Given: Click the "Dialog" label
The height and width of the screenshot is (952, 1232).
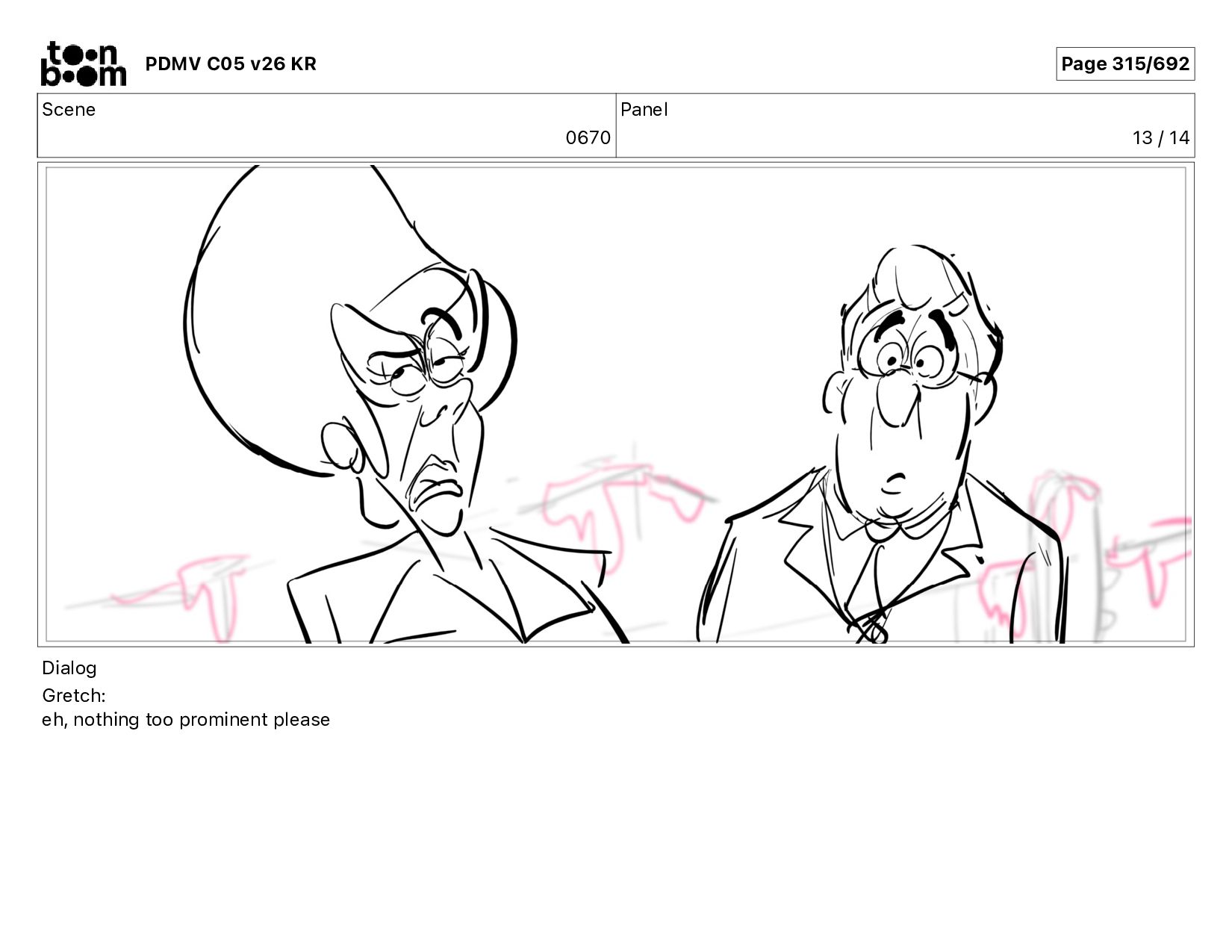Looking at the screenshot, I should (69, 668).
